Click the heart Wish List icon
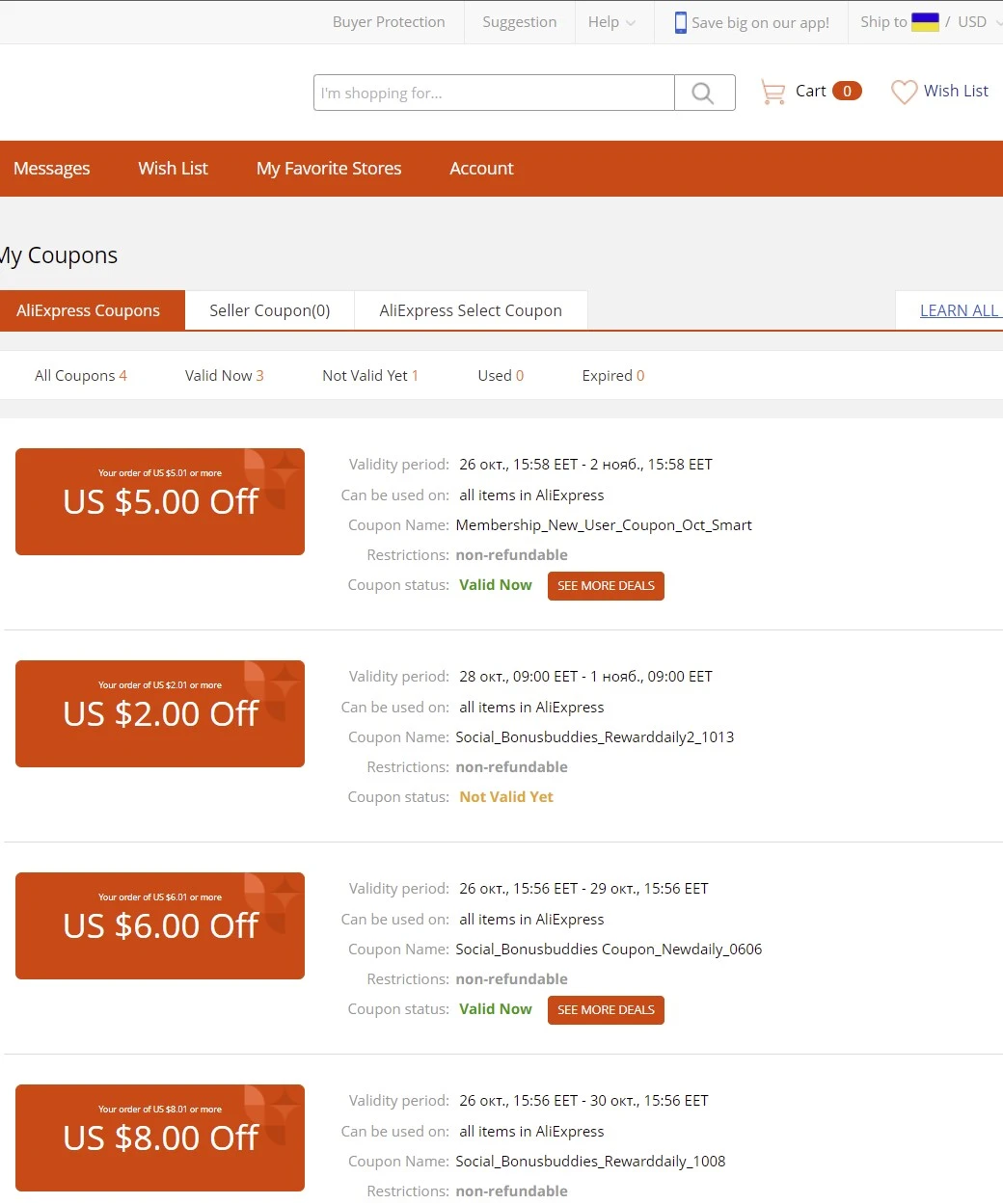This screenshot has width=1003, height=1204. coord(904,92)
